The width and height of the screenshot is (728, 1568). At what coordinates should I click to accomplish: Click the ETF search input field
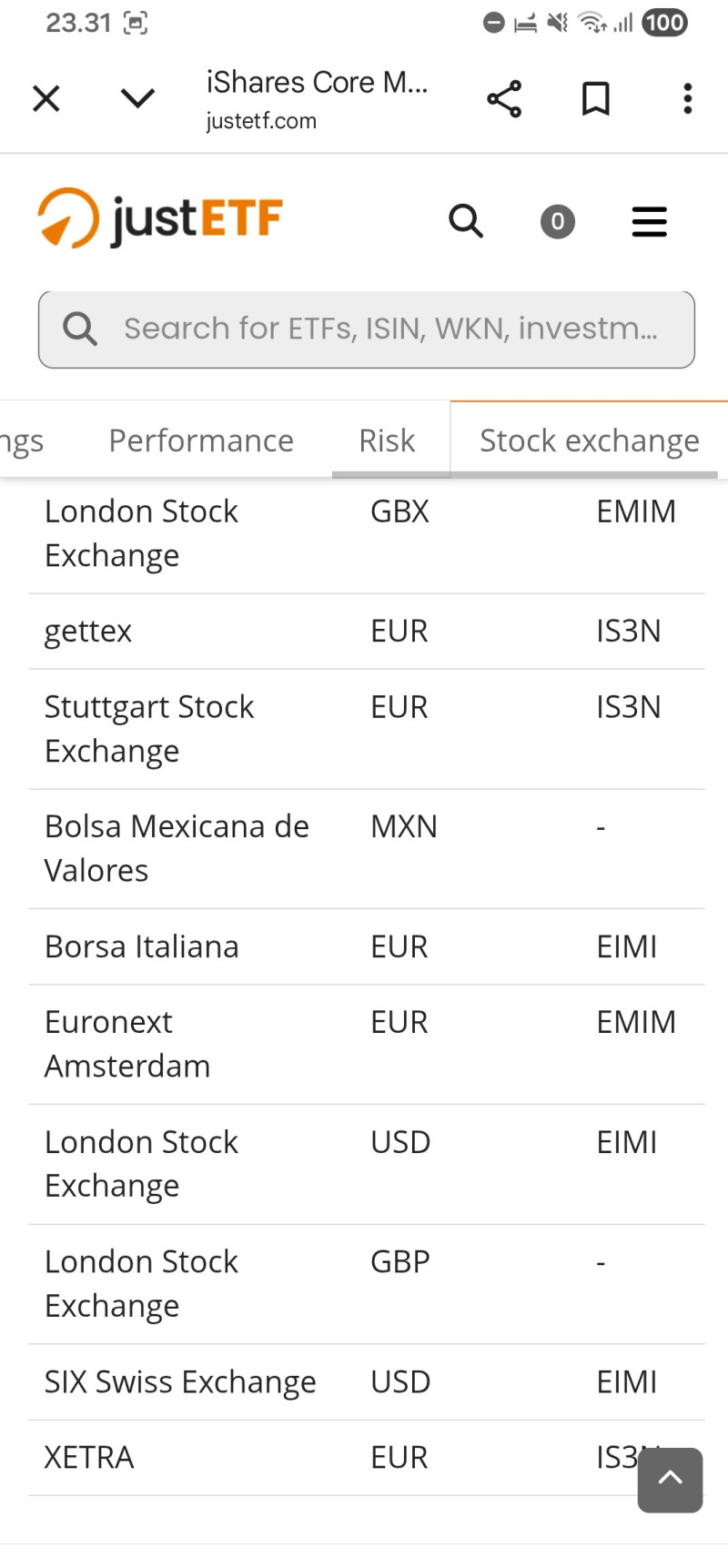[391, 329]
